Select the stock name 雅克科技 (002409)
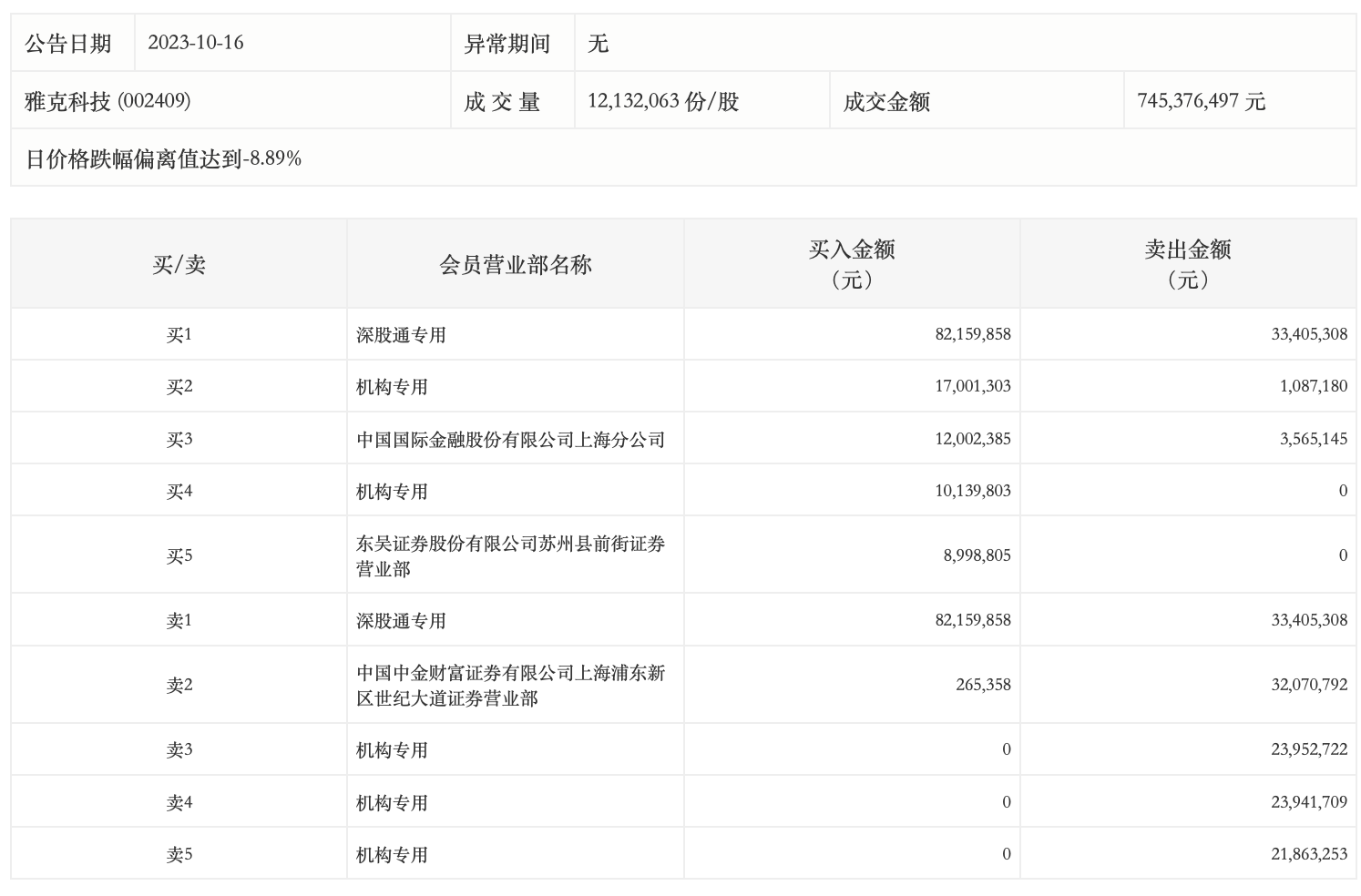This screenshot has width=1361, height=896. (107, 101)
